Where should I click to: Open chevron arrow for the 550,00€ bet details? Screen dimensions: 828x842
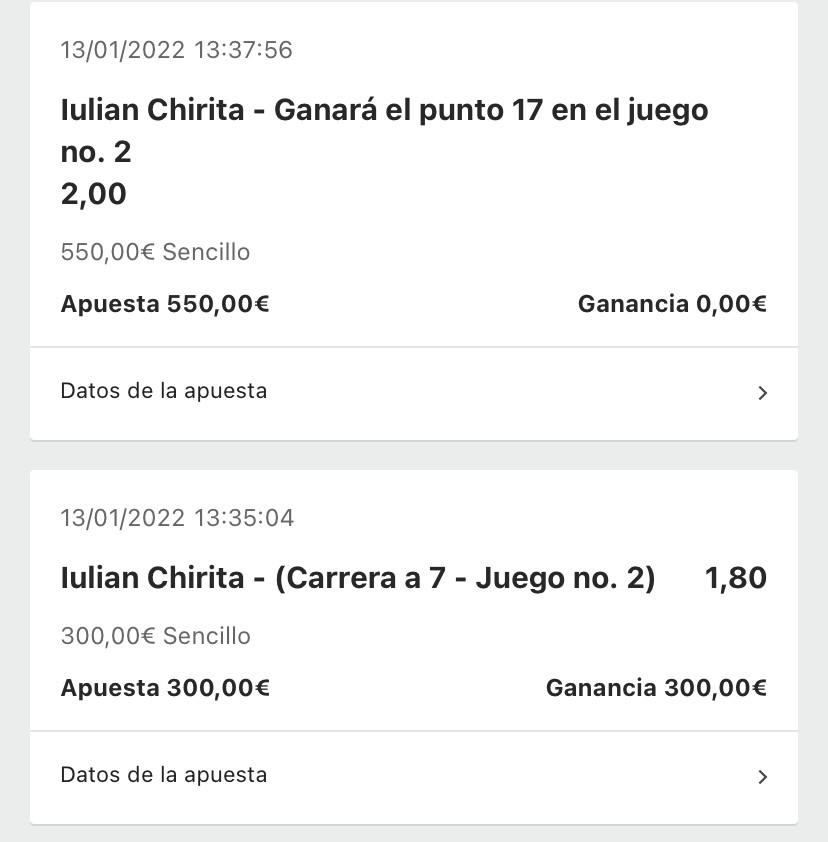(x=762, y=393)
